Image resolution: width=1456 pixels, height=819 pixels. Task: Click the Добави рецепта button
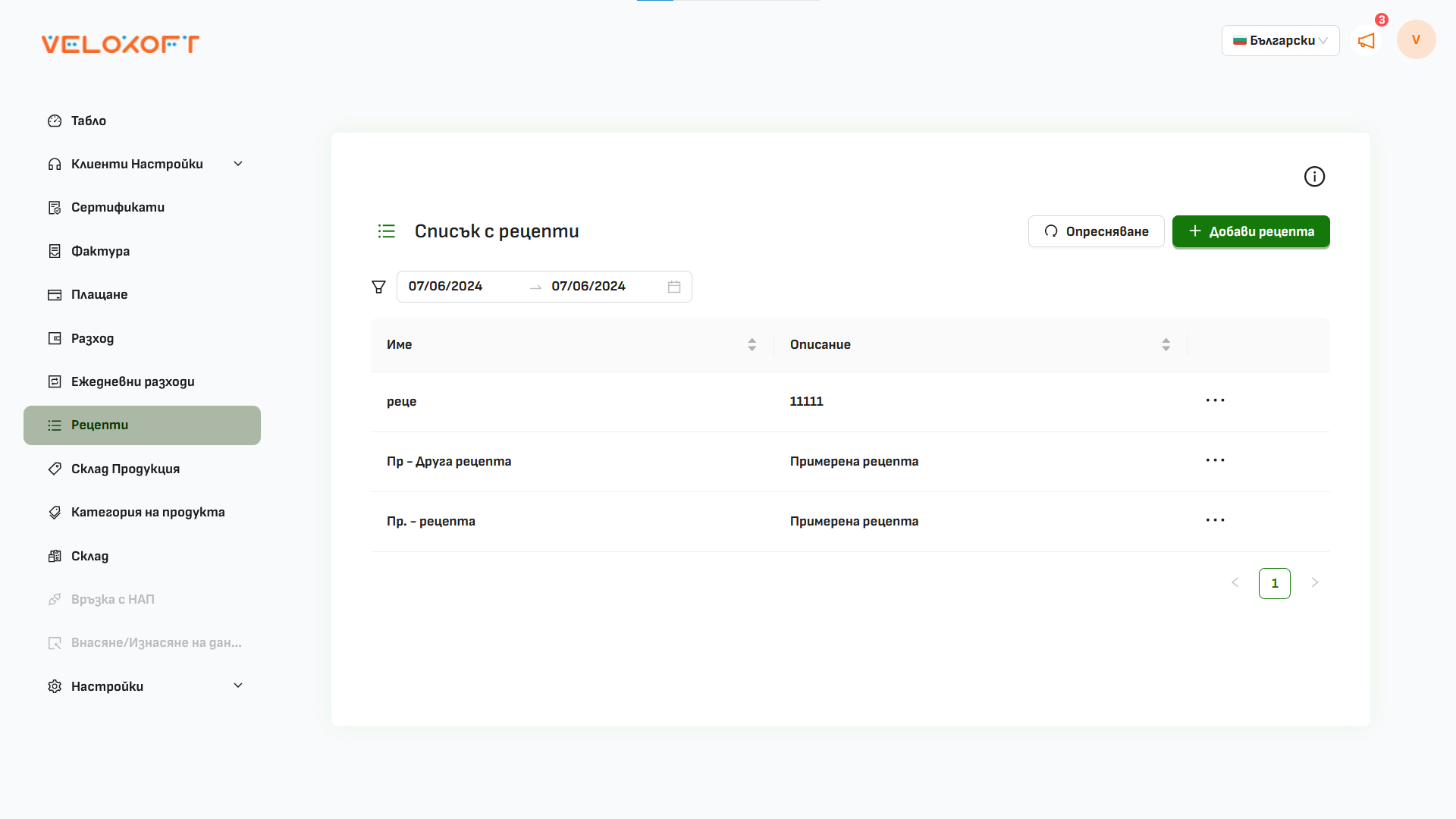(1250, 231)
